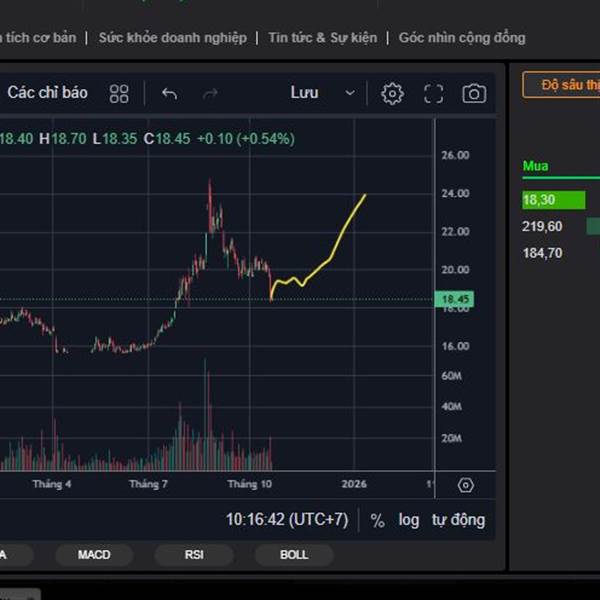
Task: Click the Tháng 7 time axis label
Action: click(x=148, y=484)
